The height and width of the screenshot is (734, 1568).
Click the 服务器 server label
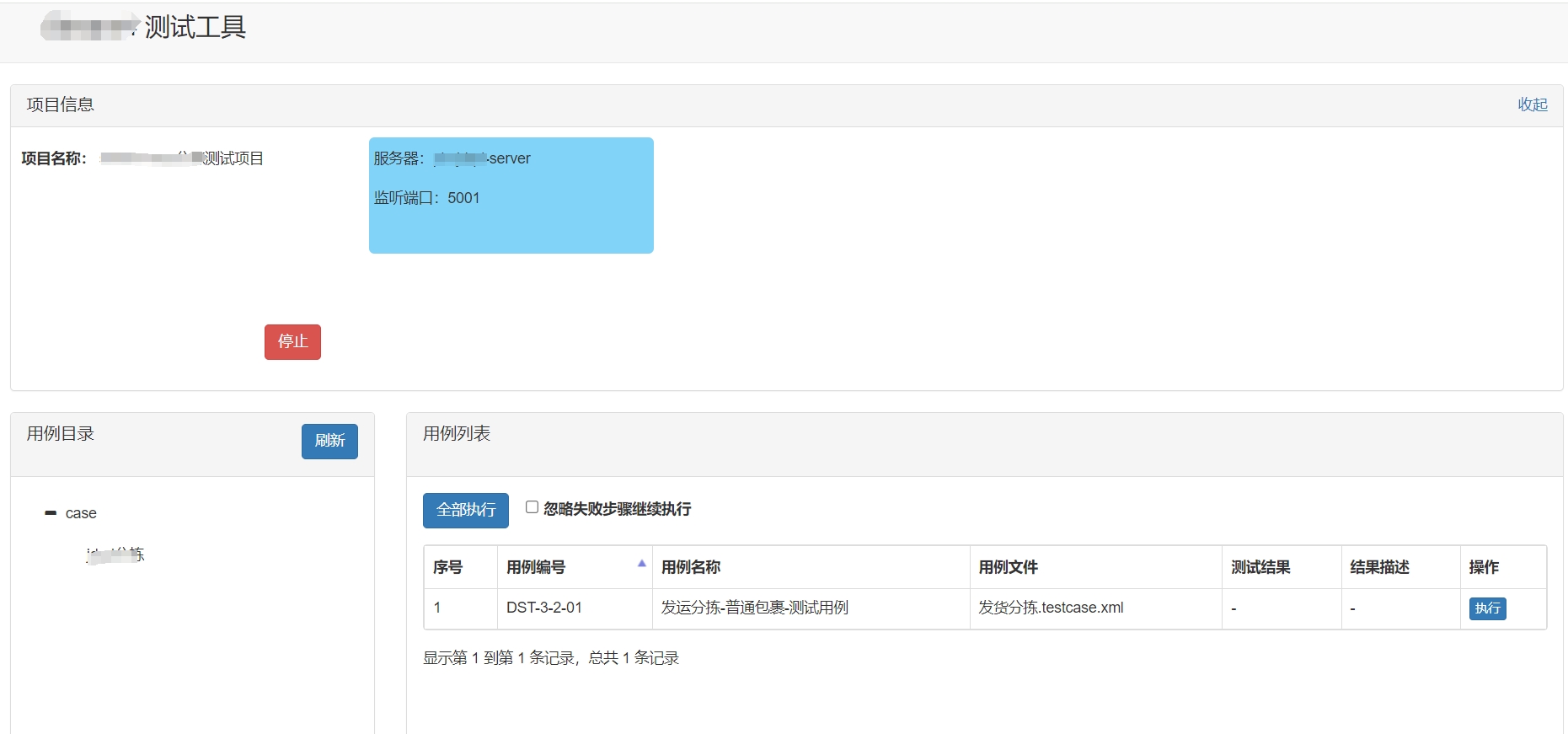tap(452, 158)
